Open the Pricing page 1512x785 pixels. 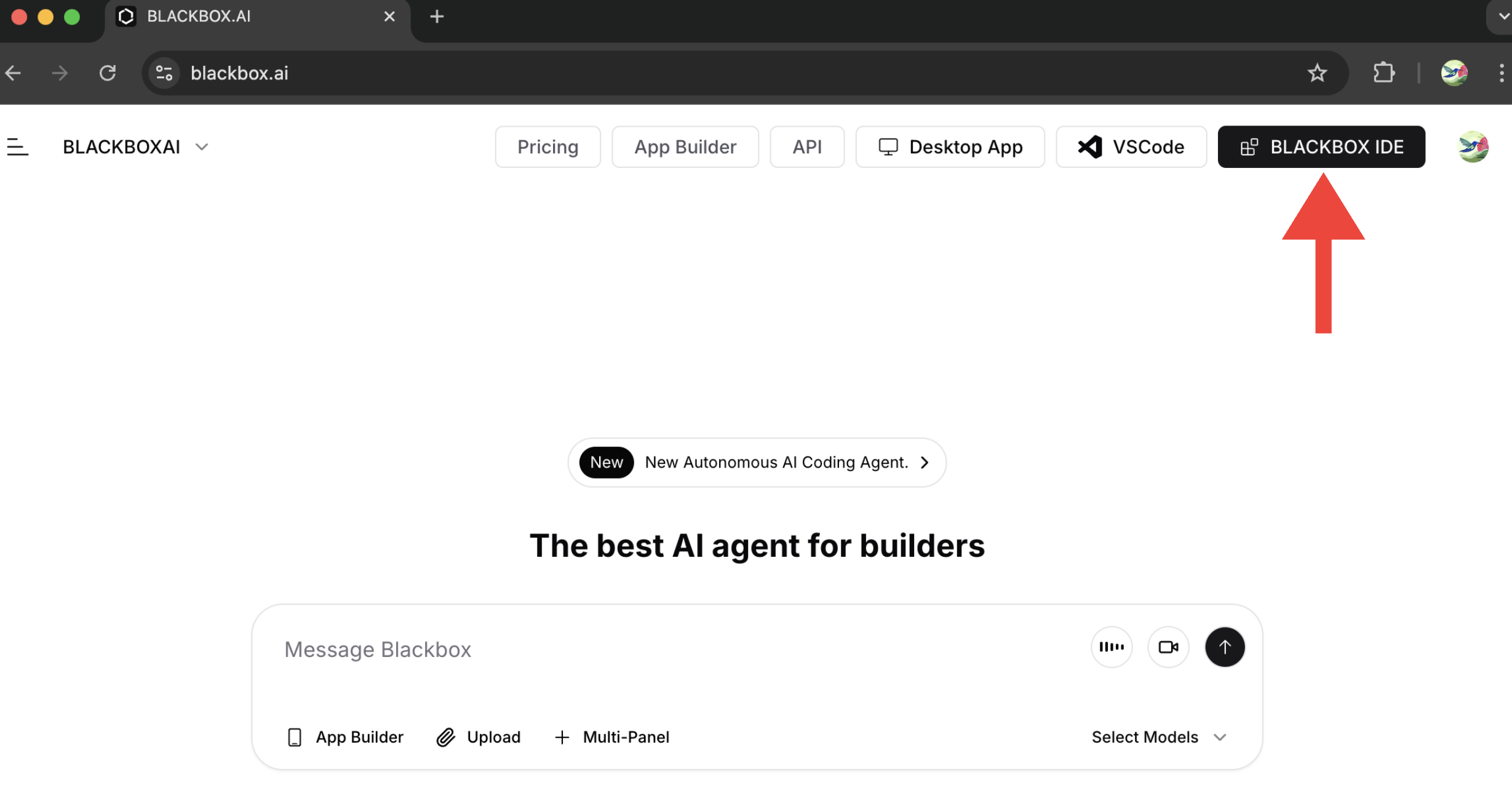pos(547,146)
